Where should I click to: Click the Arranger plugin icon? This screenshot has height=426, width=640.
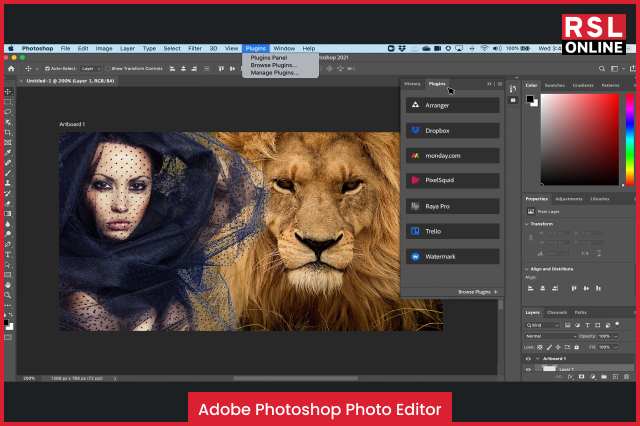tap(415, 105)
